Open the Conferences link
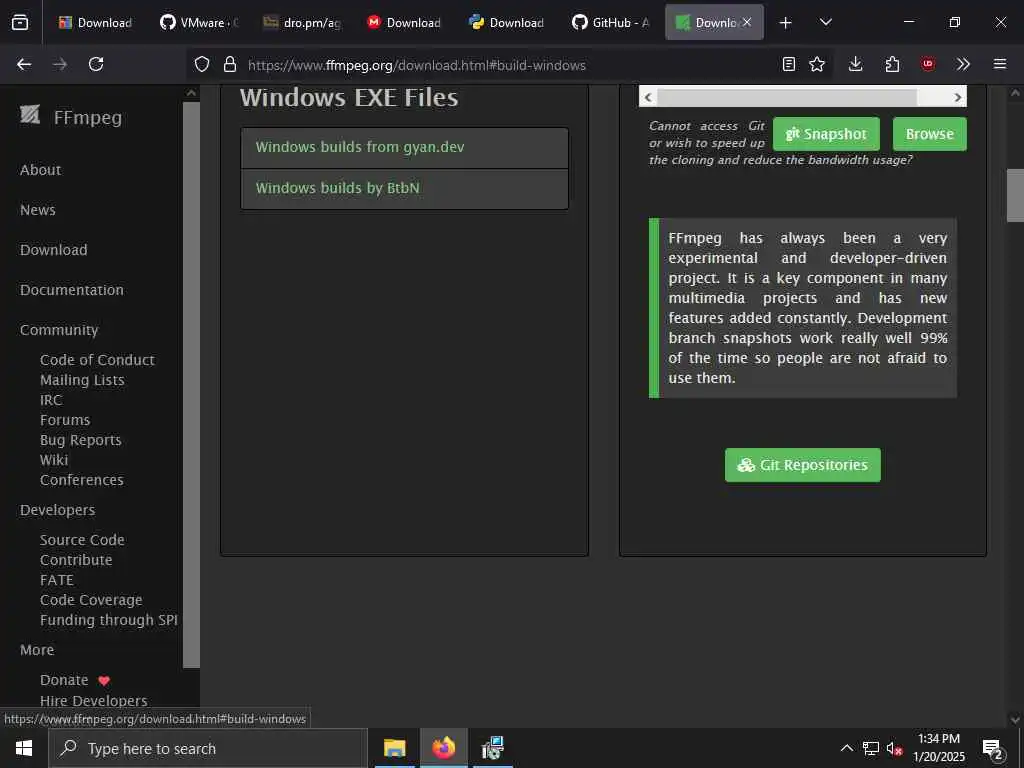1024x768 pixels. coord(82,480)
